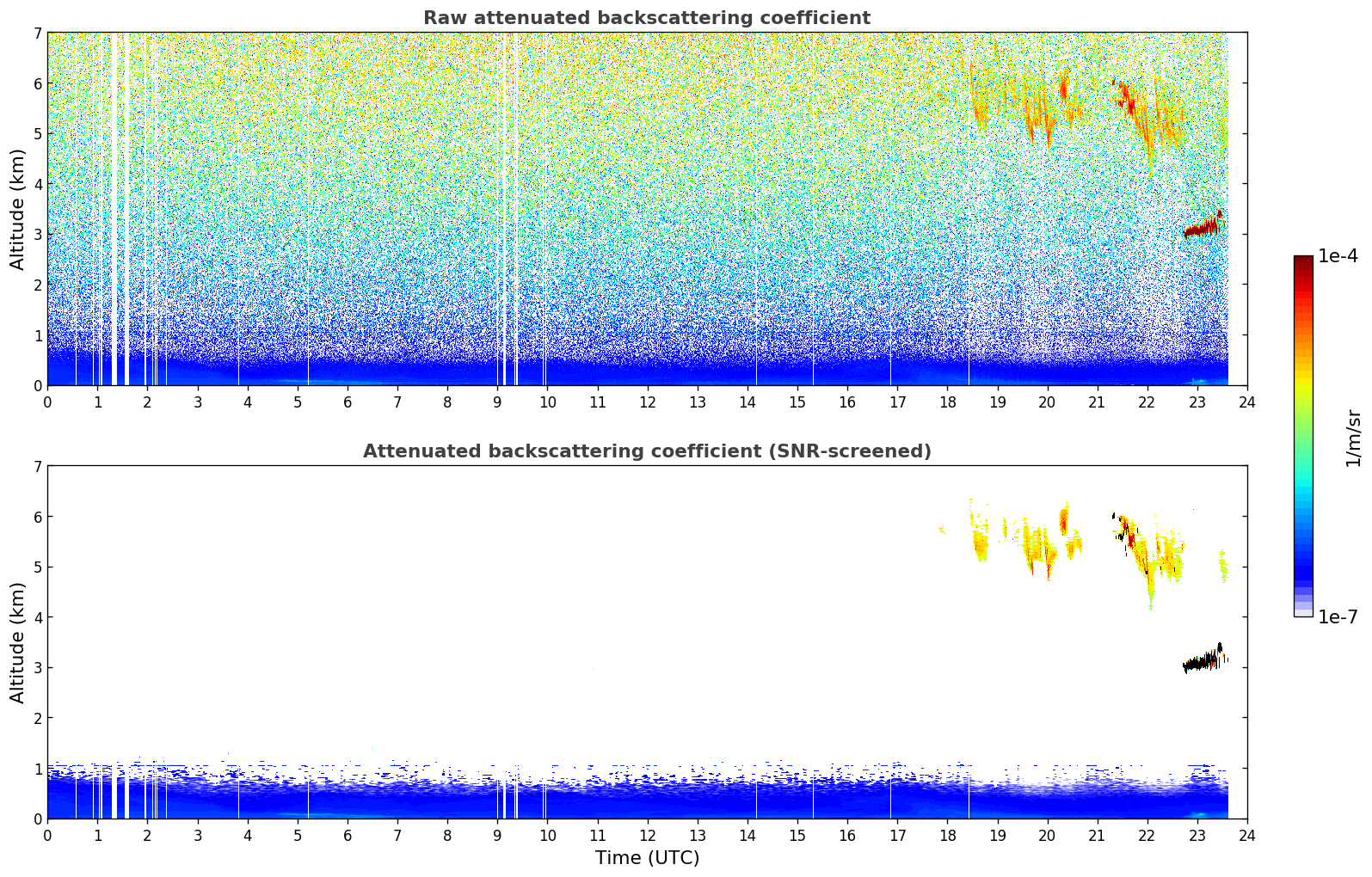The width and height of the screenshot is (1372, 877).
Task: Click the '1/m/sr' colorbar unit label
Action: coord(1353,438)
